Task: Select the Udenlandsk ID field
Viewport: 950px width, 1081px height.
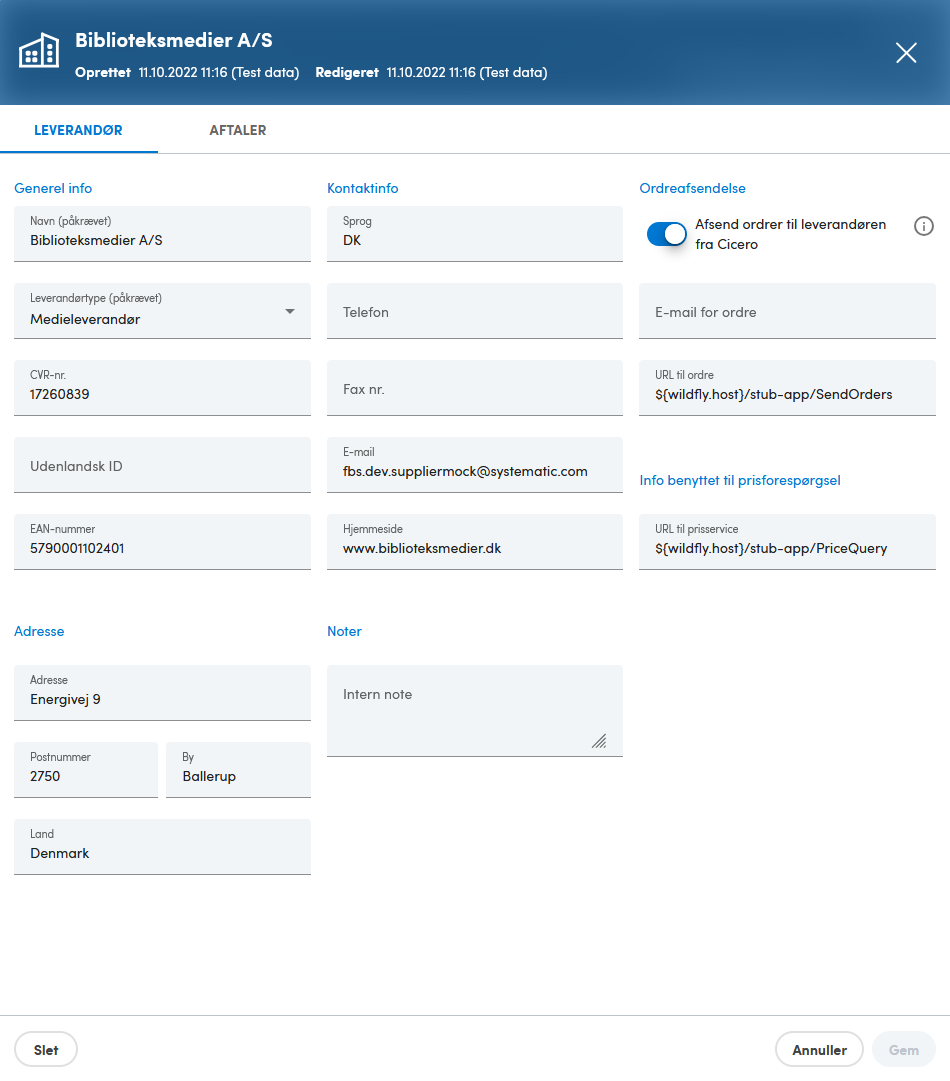Action: click(162, 465)
